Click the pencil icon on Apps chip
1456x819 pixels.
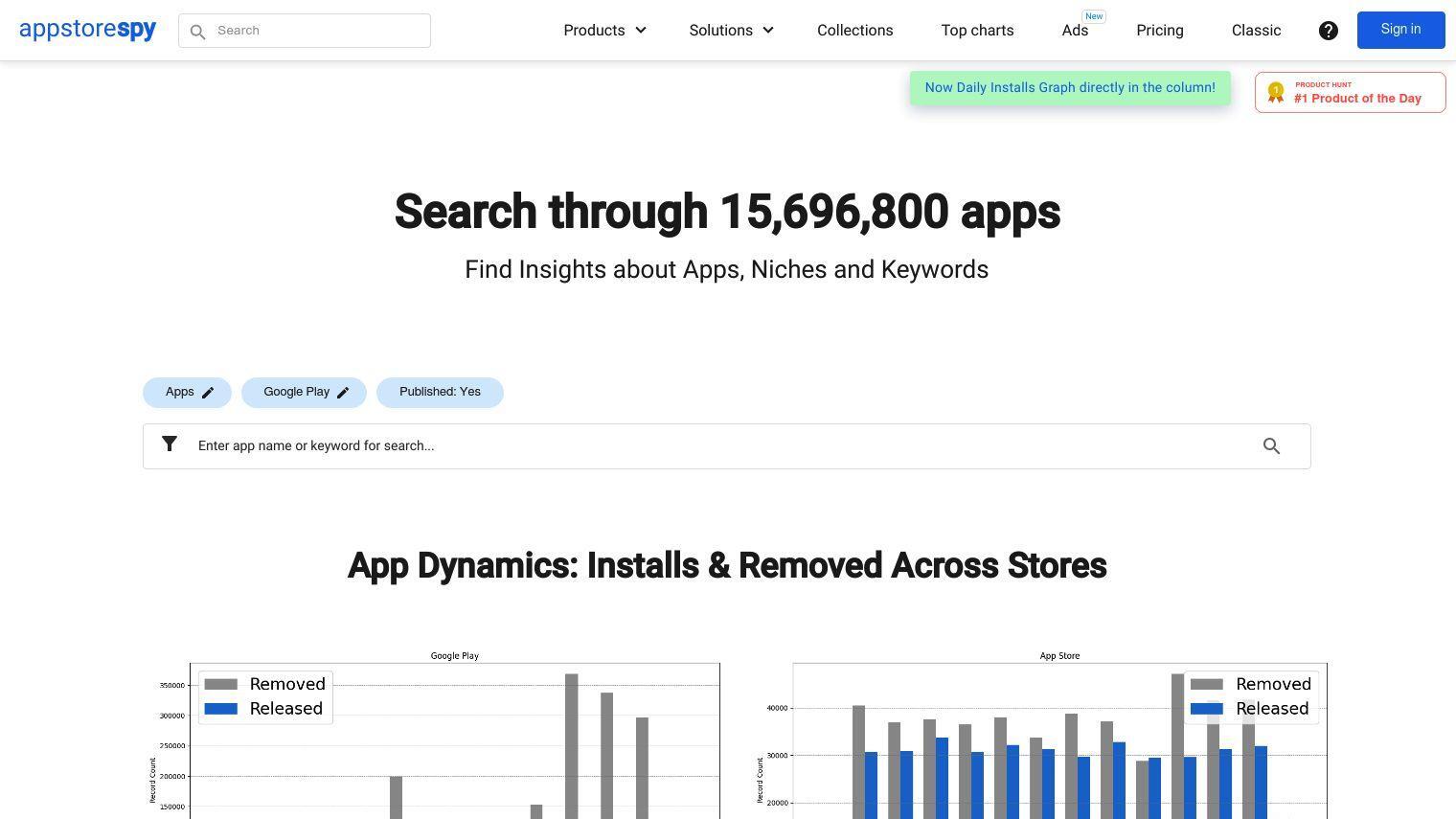(208, 393)
